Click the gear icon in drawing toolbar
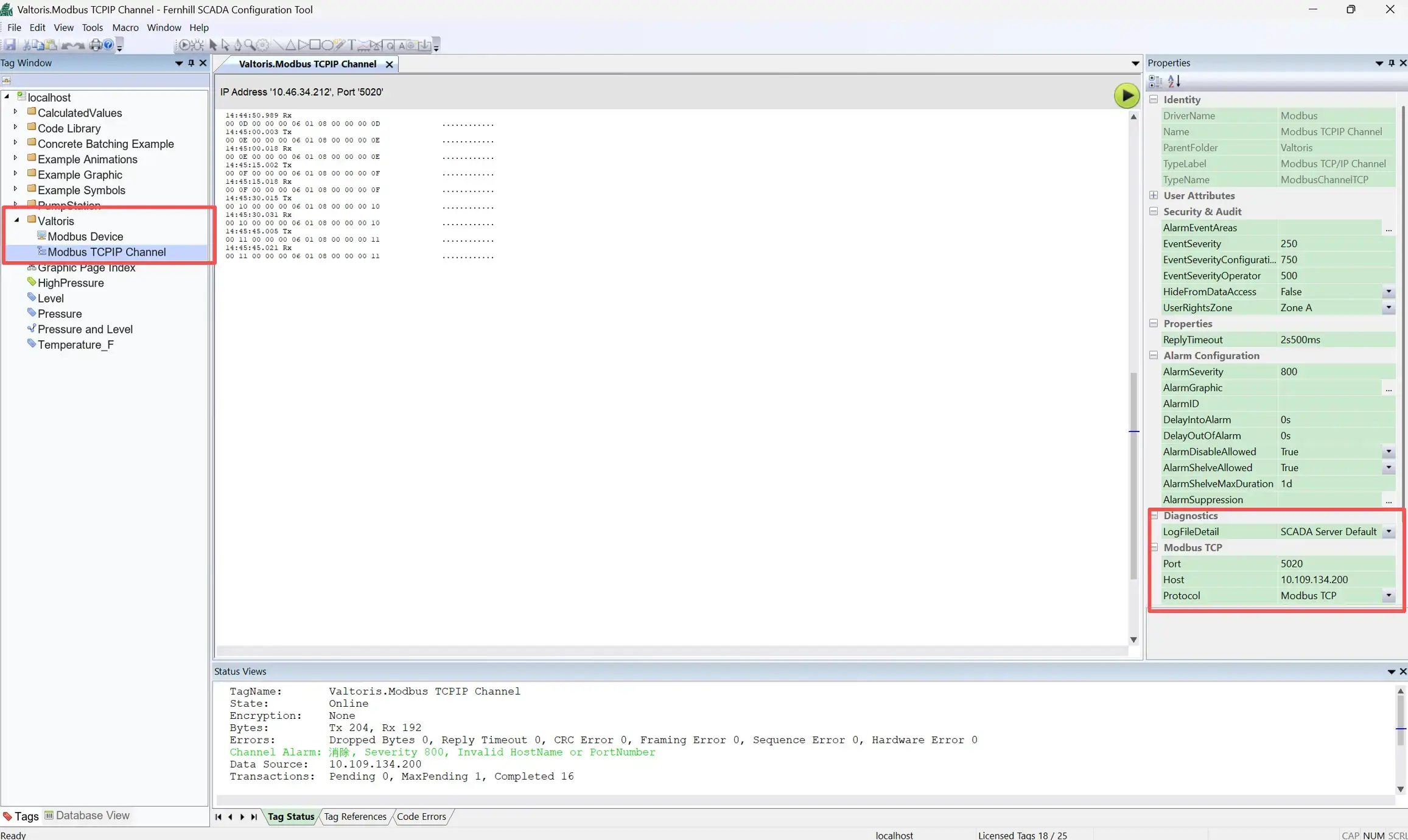1408x840 pixels. [x=262, y=45]
